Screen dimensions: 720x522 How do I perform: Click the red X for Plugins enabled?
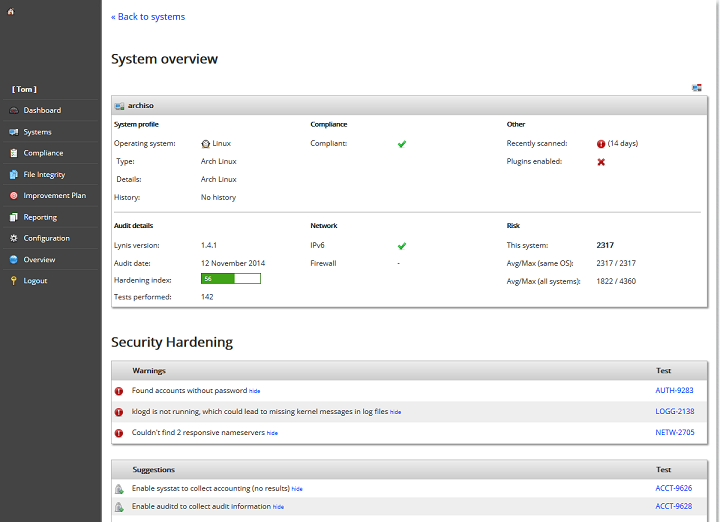click(601, 162)
